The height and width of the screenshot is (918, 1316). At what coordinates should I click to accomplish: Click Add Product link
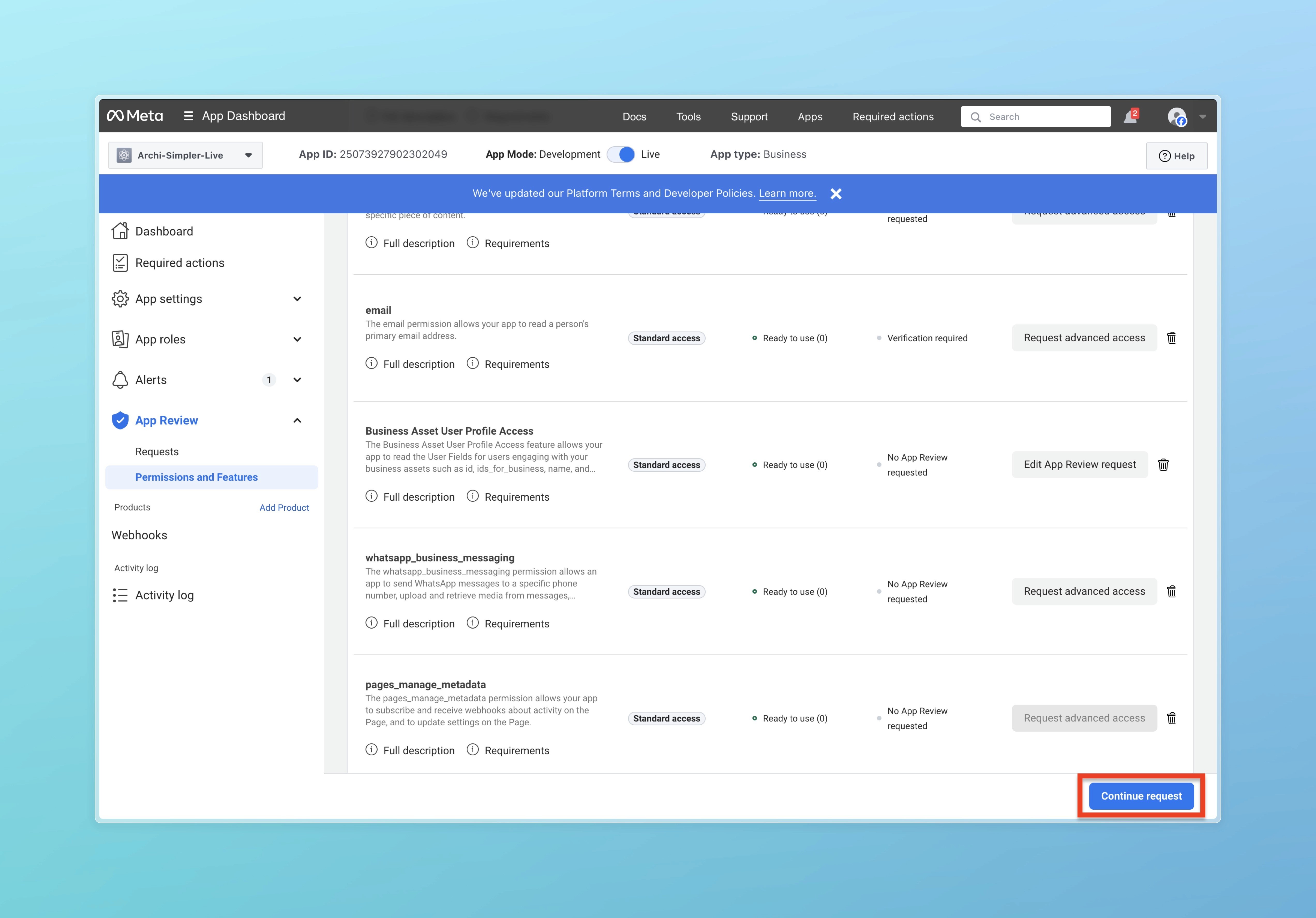pyautogui.click(x=284, y=508)
